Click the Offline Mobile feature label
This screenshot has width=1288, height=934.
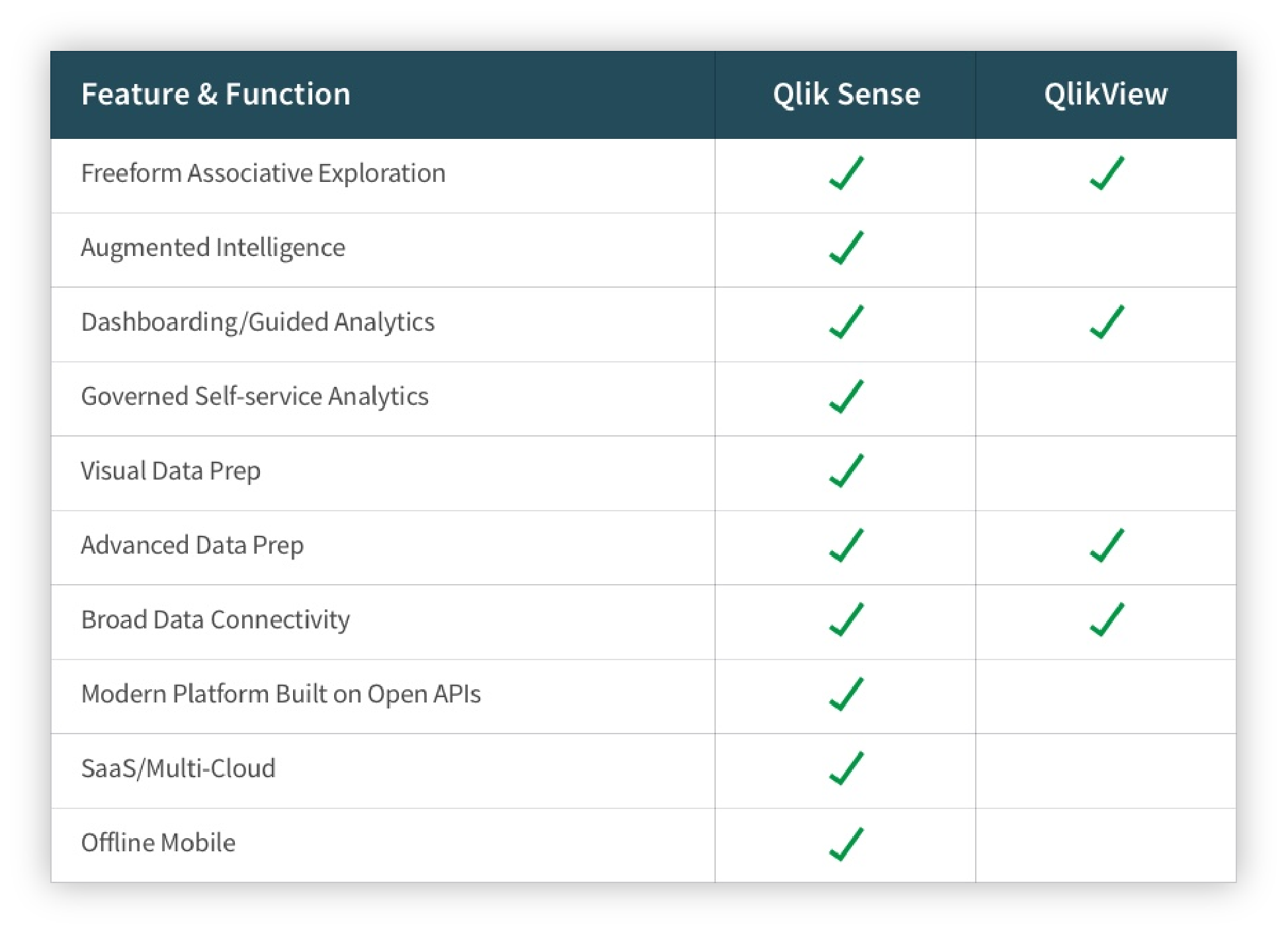158,843
